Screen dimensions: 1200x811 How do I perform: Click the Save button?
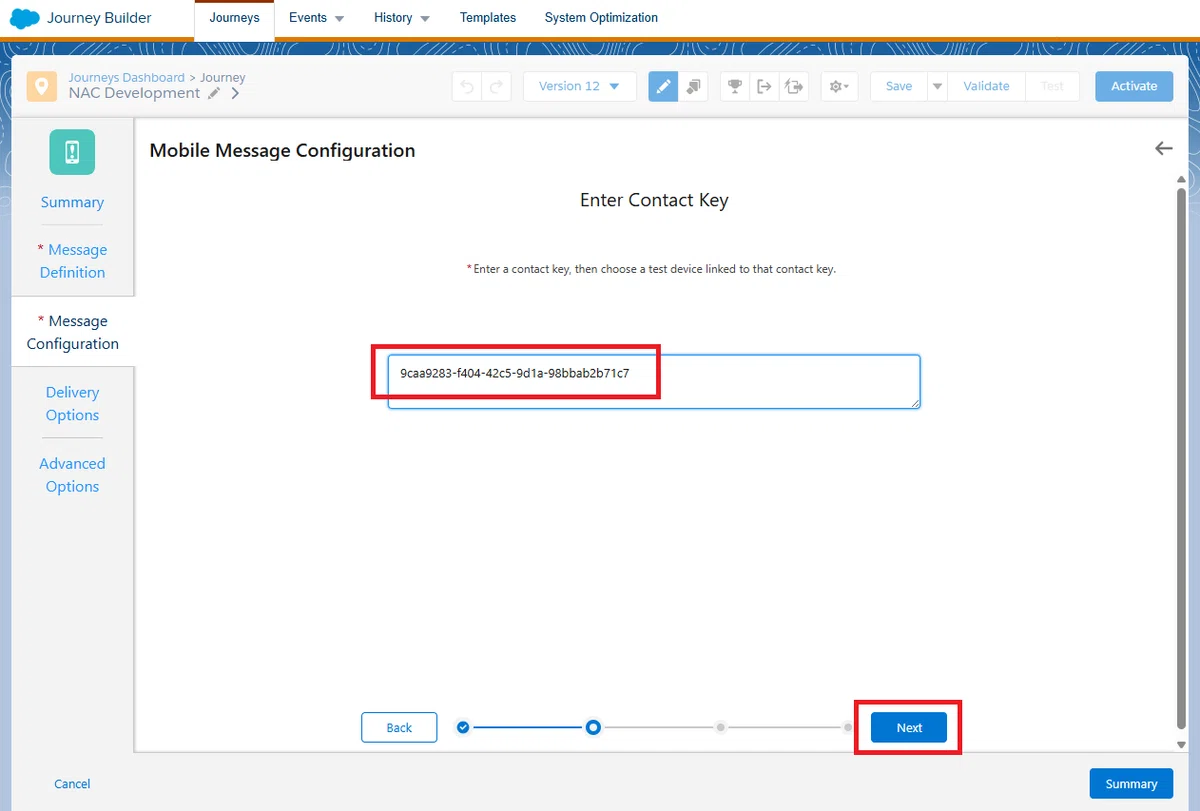click(899, 86)
